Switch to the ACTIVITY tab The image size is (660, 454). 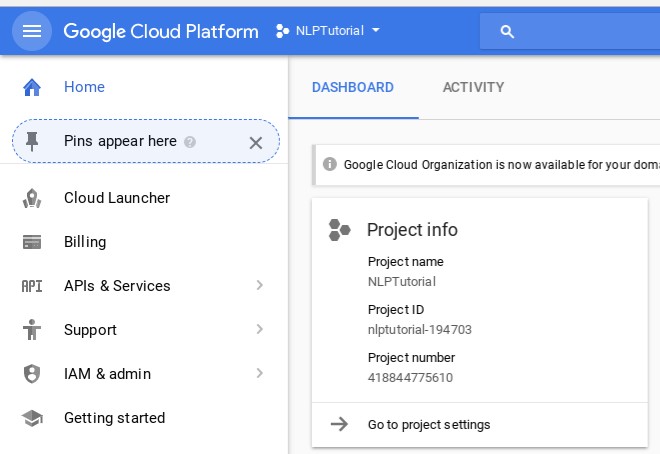point(474,87)
